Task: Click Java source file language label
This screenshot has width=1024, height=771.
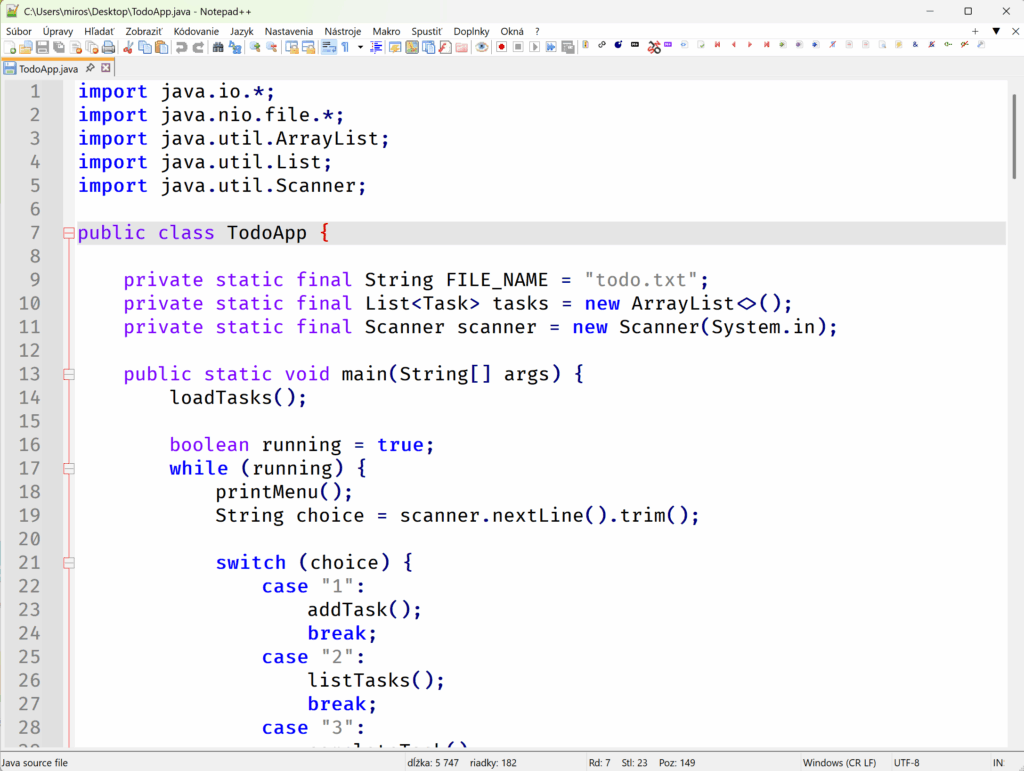Action: (x=35, y=763)
